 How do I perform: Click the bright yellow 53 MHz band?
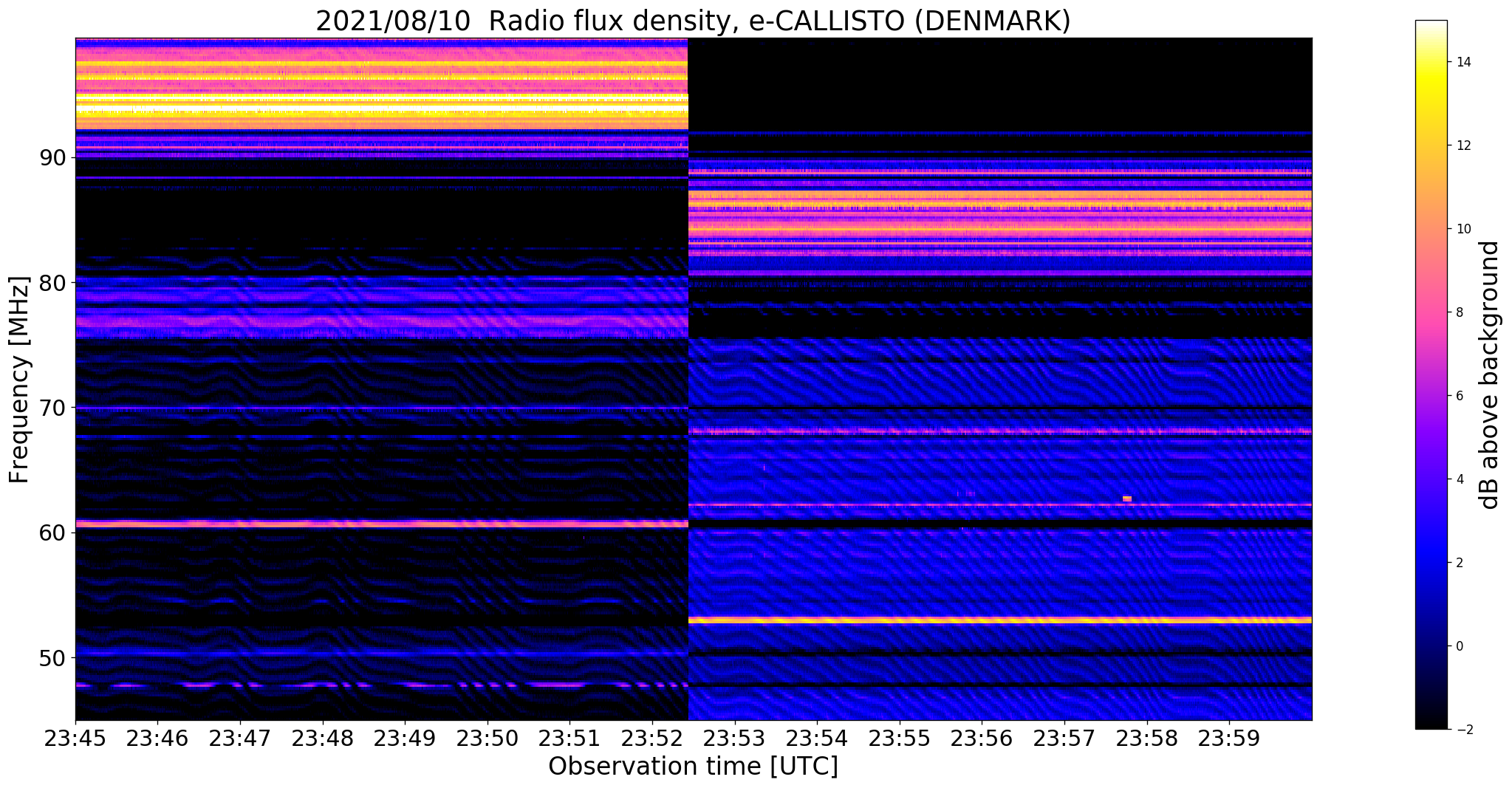point(1000,620)
